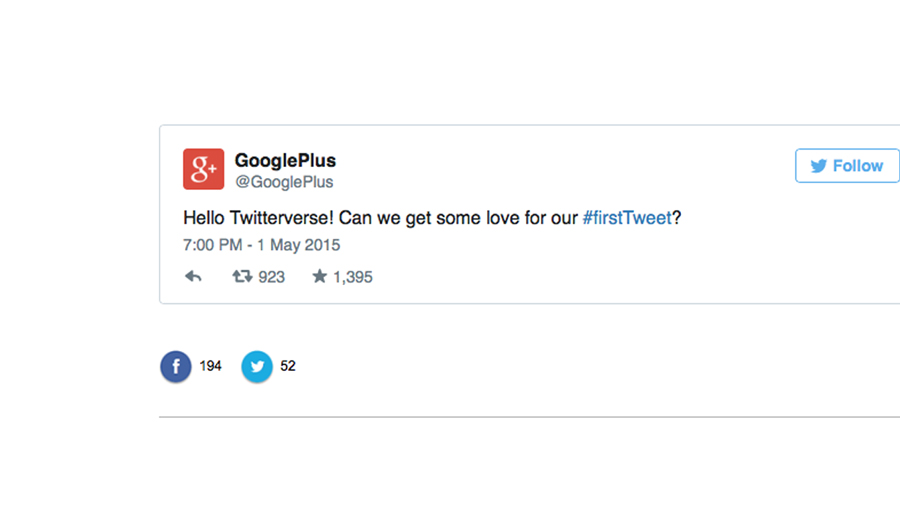This screenshot has width=900, height=510.
Task: Click the tweet text 'Hello Twitterverse!'
Action: tap(258, 218)
